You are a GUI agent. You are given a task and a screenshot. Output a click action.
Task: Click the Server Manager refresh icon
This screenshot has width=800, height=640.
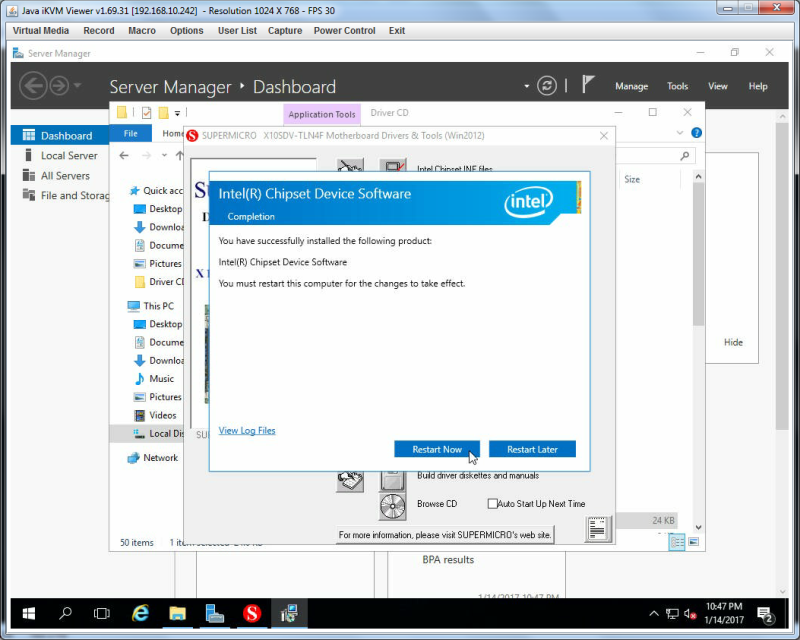546,85
